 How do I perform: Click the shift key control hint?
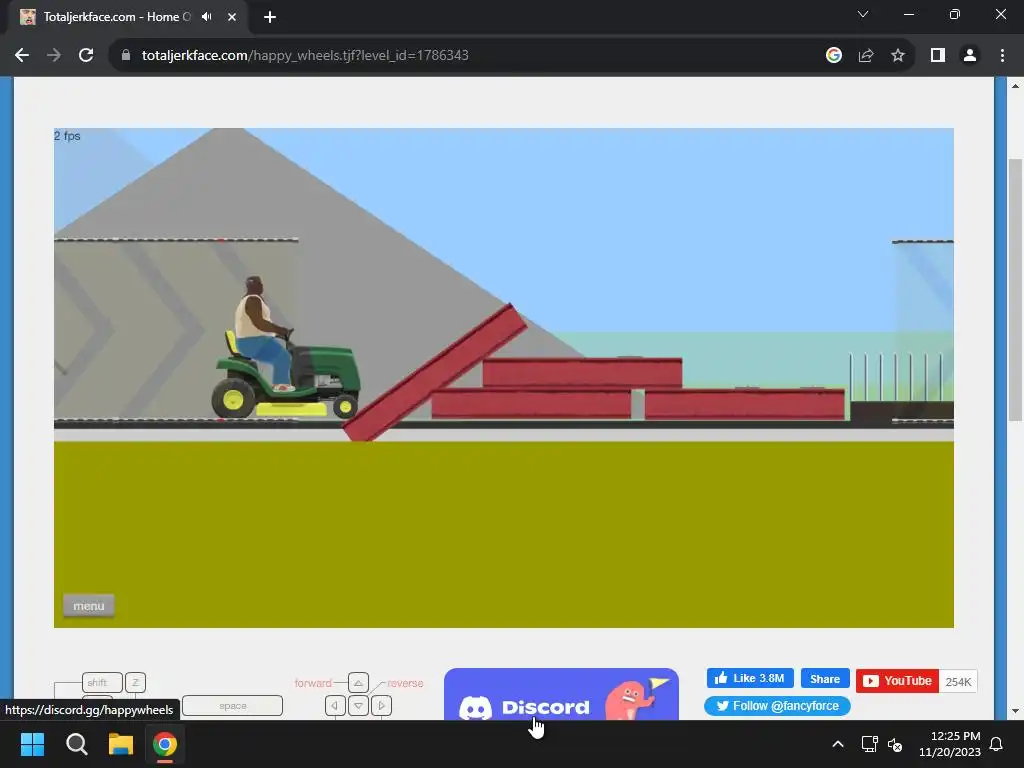pos(102,682)
